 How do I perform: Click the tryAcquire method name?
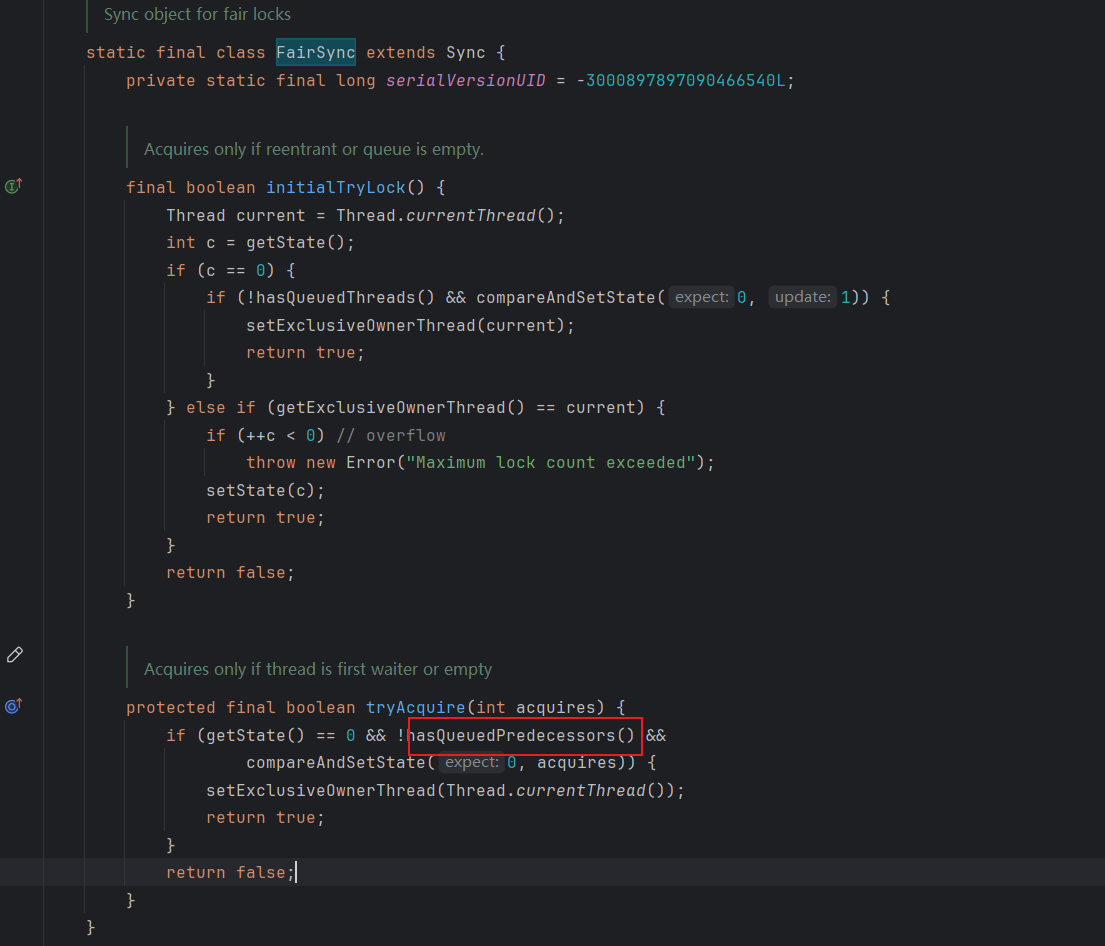(416, 708)
